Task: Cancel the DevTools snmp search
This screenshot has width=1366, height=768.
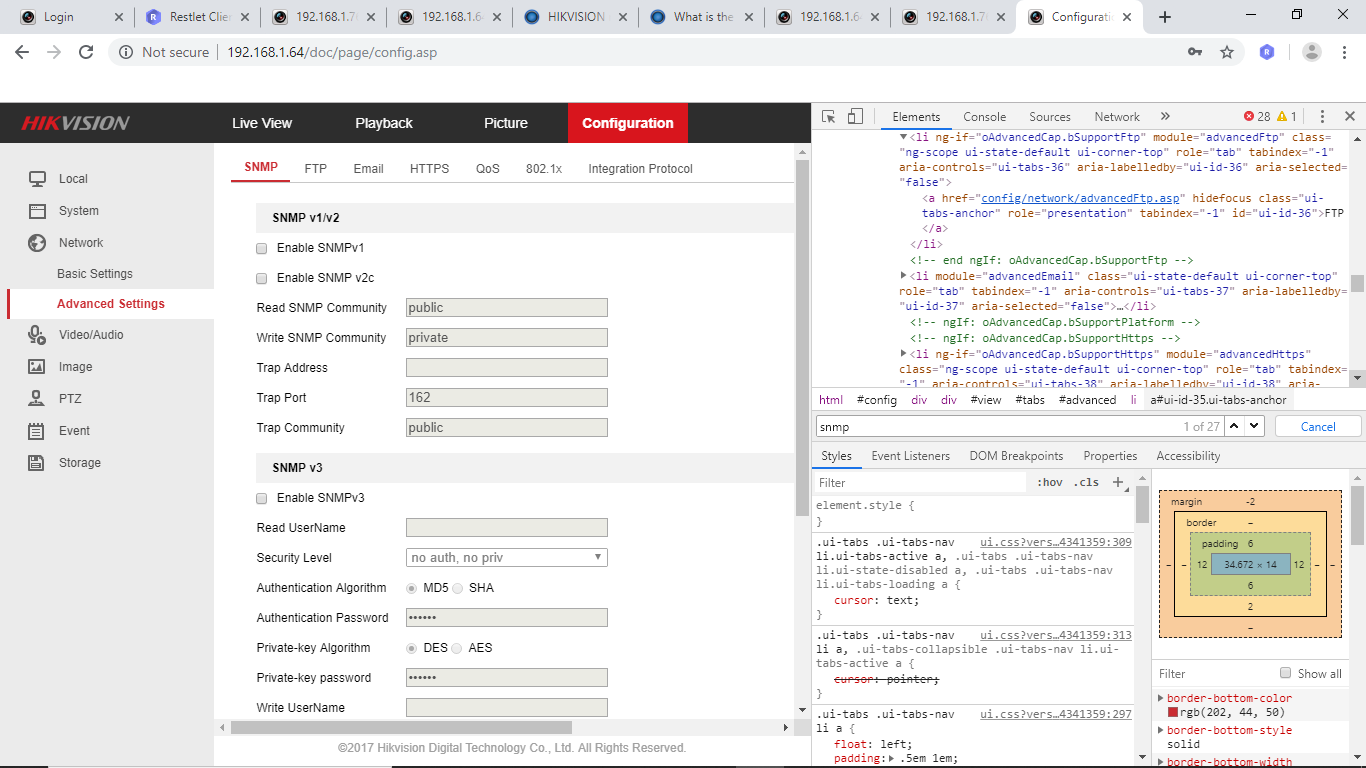Action: pos(1317,427)
